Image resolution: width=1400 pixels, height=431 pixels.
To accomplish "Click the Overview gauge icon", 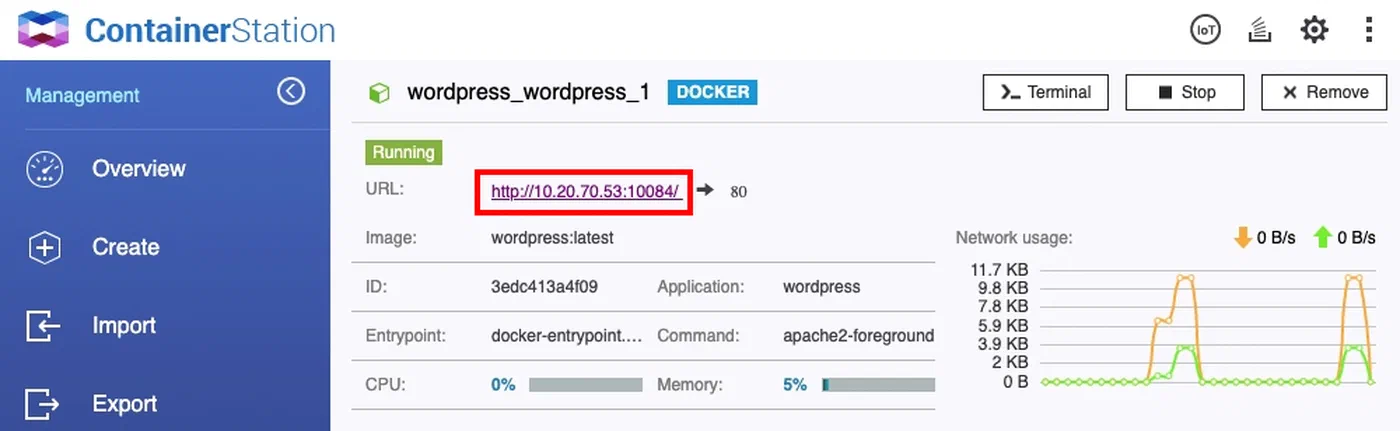I will click(45, 169).
